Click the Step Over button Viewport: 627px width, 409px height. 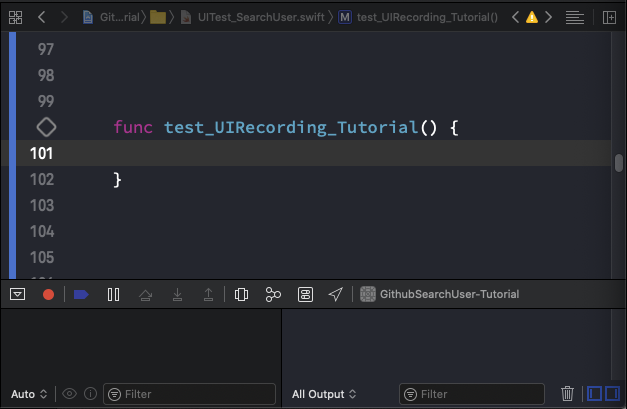coord(145,294)
